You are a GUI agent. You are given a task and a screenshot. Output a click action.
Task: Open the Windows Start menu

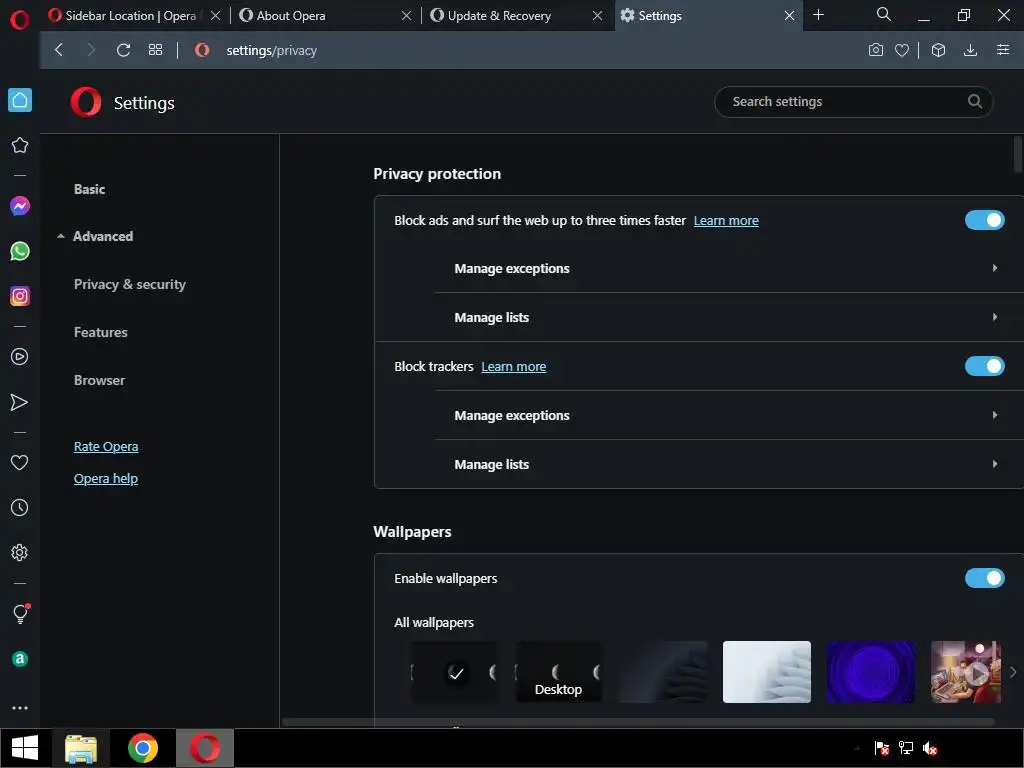(x=25, y=748)
